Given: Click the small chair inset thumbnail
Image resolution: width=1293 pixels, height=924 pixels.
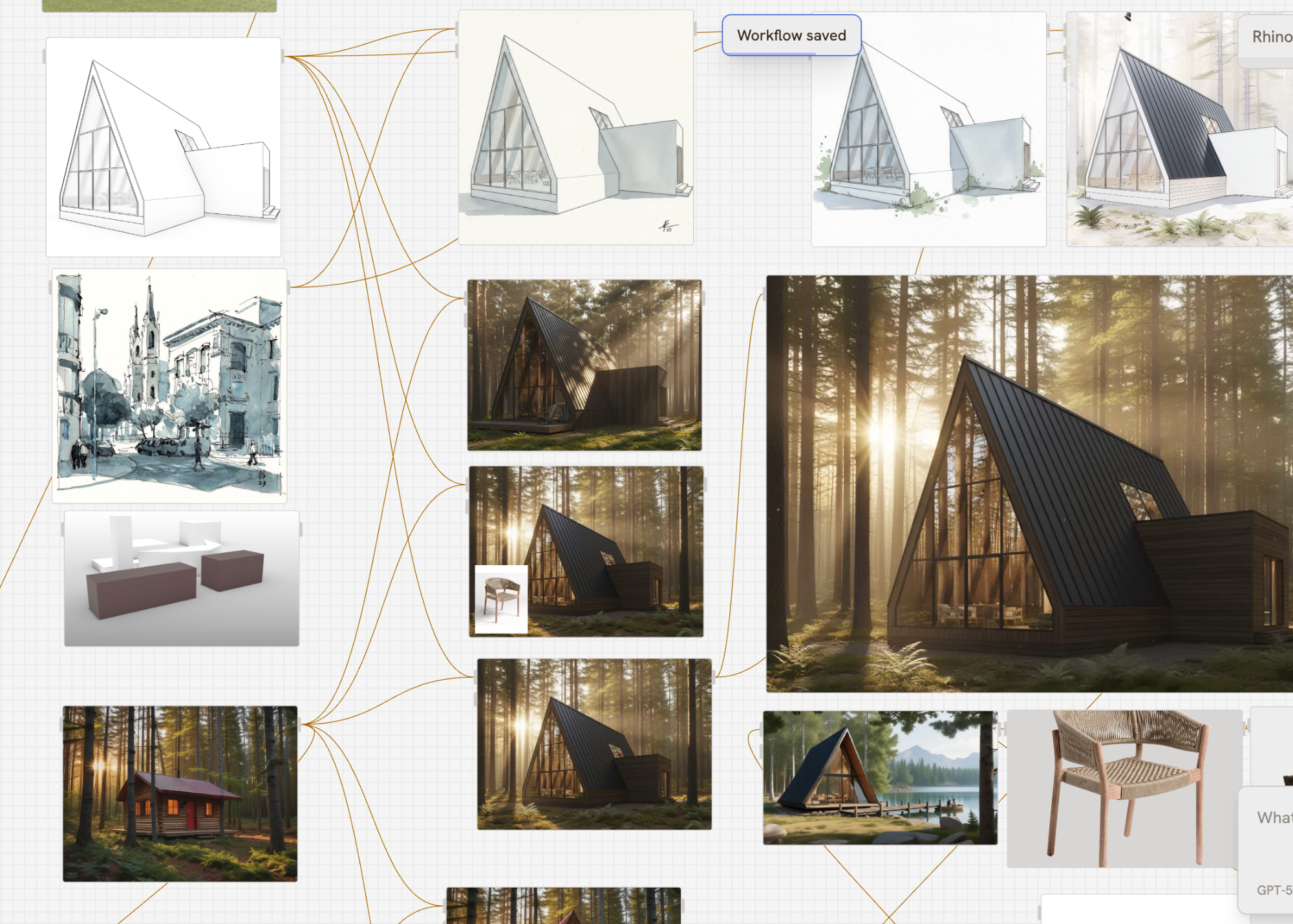Looking at the screenshot, I should (501, 599).
